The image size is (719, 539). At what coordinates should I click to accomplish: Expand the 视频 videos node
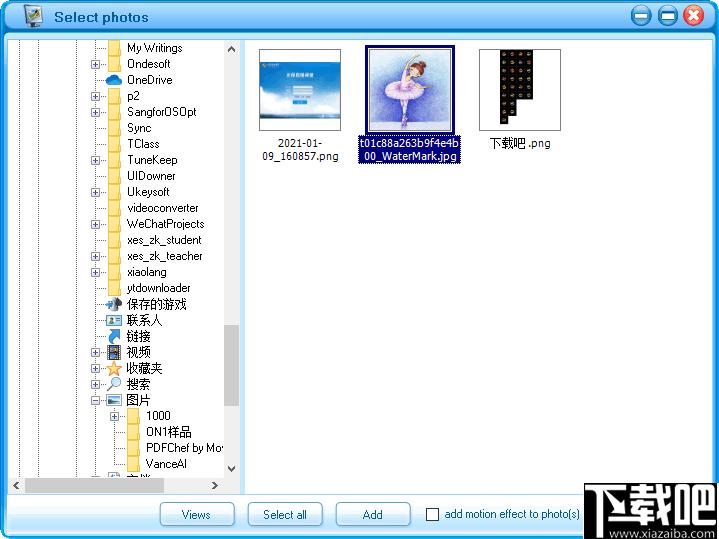(x=95, y=353)
